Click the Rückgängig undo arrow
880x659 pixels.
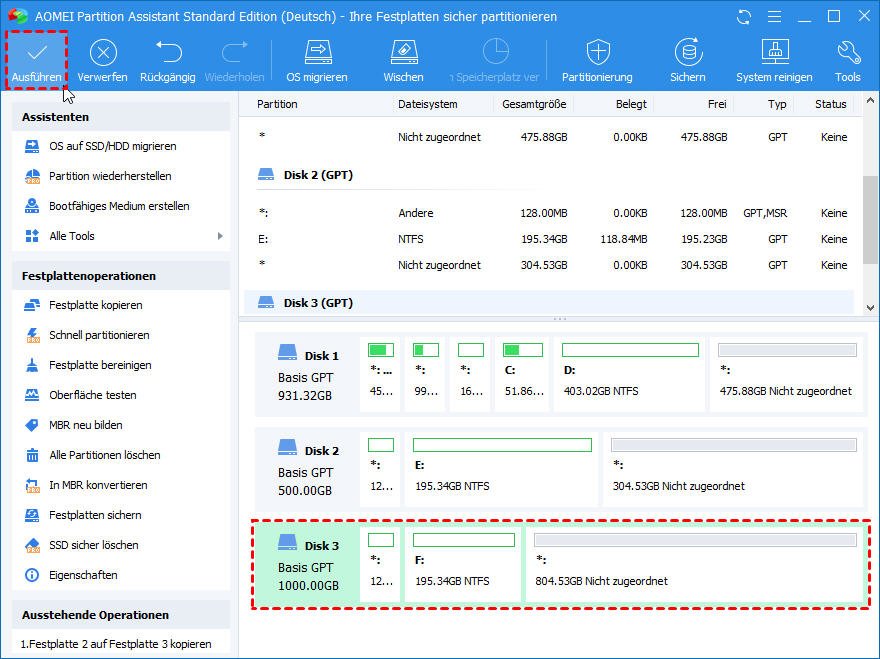[167, 53]
